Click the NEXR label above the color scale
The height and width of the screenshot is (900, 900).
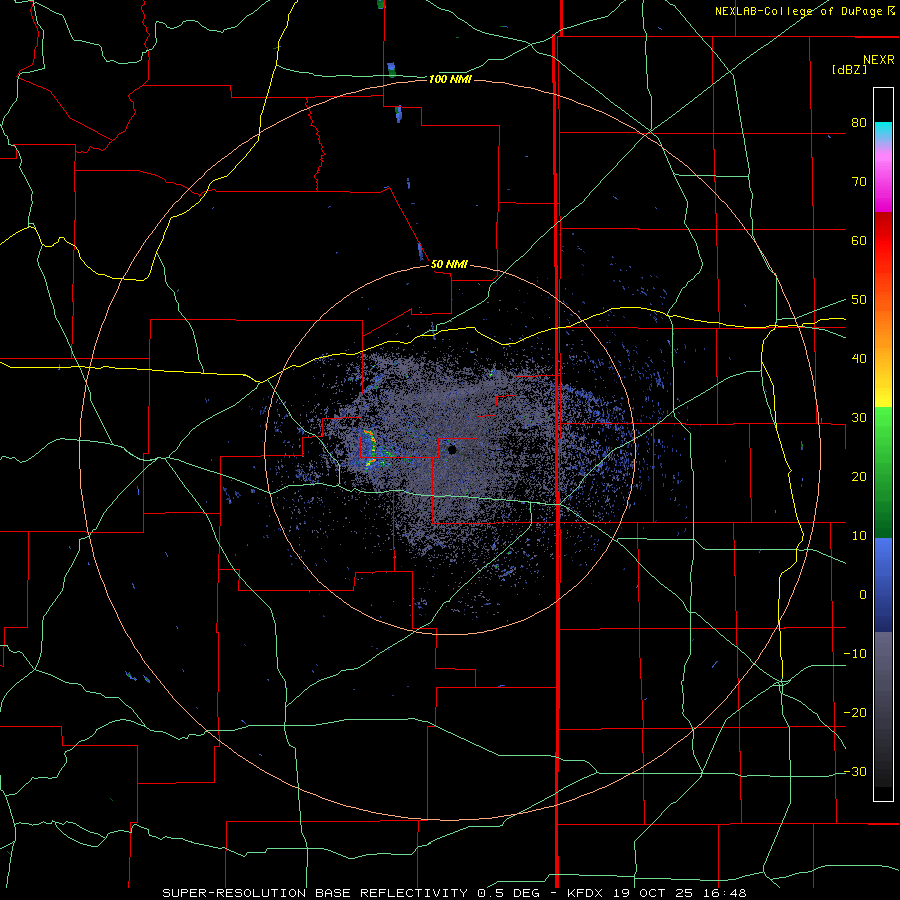(878, 60)
